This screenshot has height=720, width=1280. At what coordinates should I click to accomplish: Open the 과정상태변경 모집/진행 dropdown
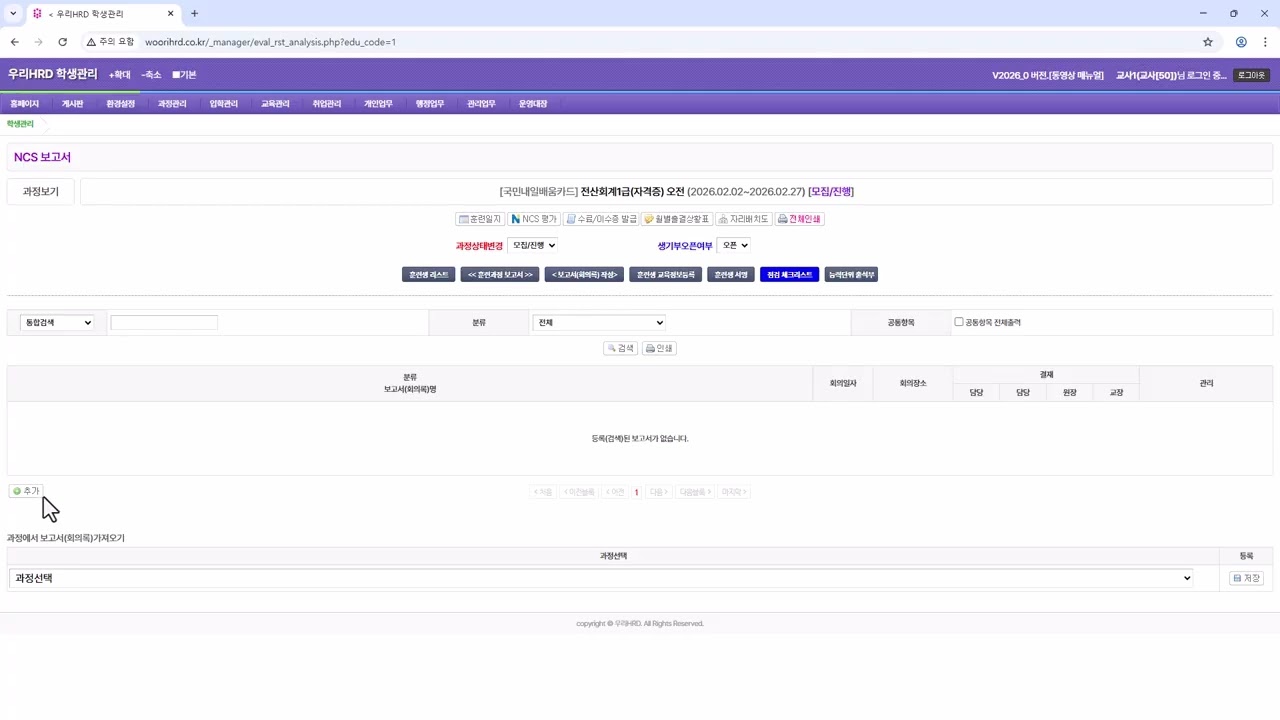[533, 245]
